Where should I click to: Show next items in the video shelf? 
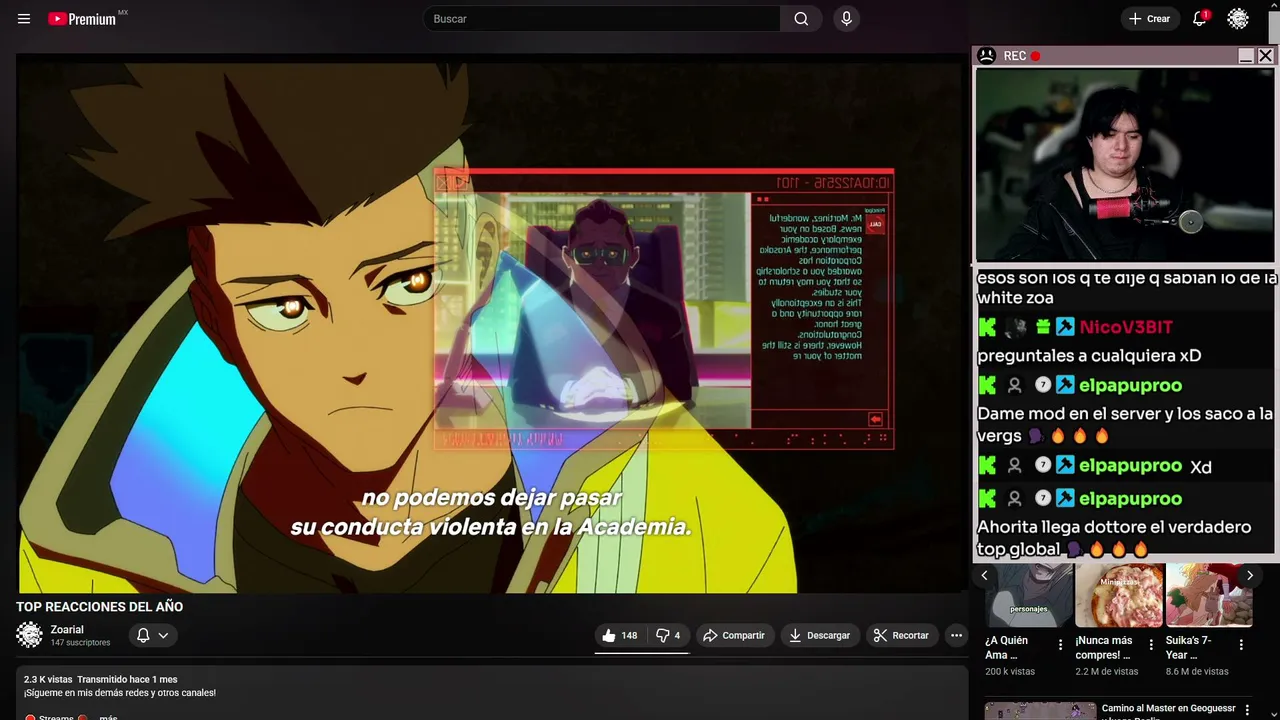[x=1249, y=575]
